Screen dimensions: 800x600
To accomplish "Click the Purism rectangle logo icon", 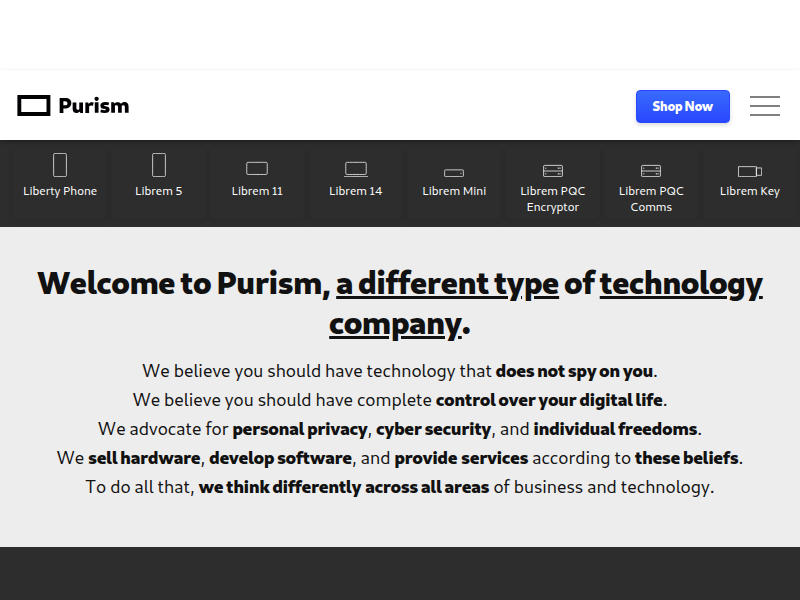I will (34, 106).
